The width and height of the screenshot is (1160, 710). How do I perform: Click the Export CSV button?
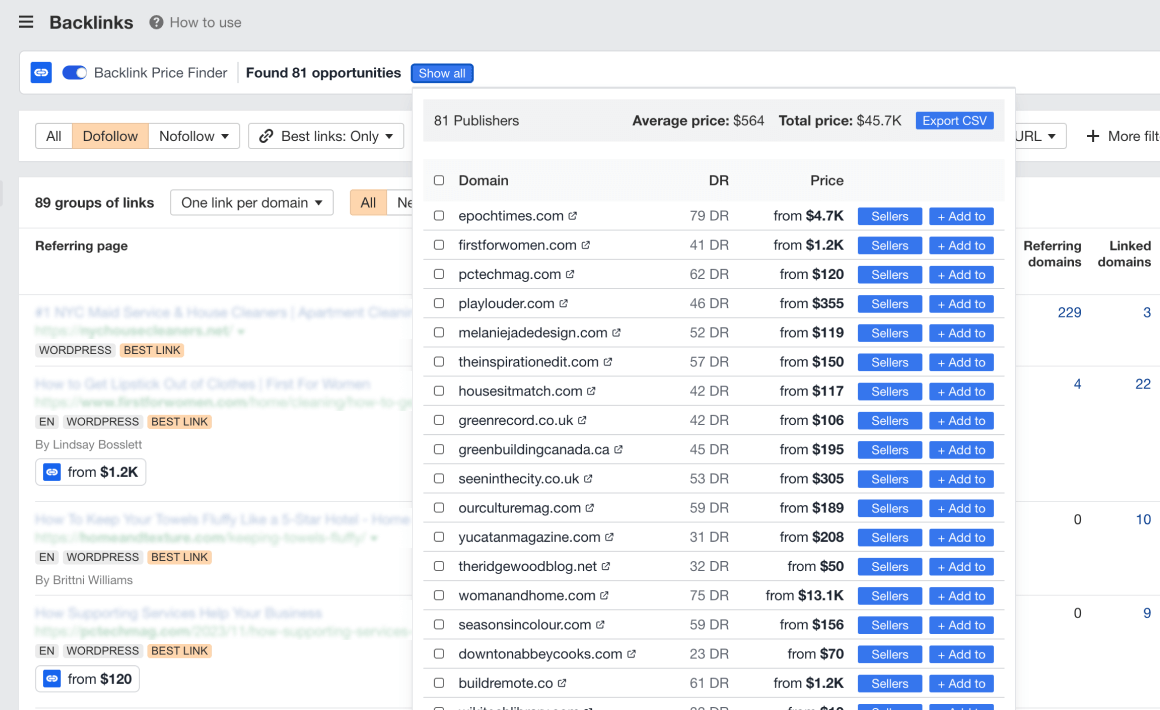(954, 121)
